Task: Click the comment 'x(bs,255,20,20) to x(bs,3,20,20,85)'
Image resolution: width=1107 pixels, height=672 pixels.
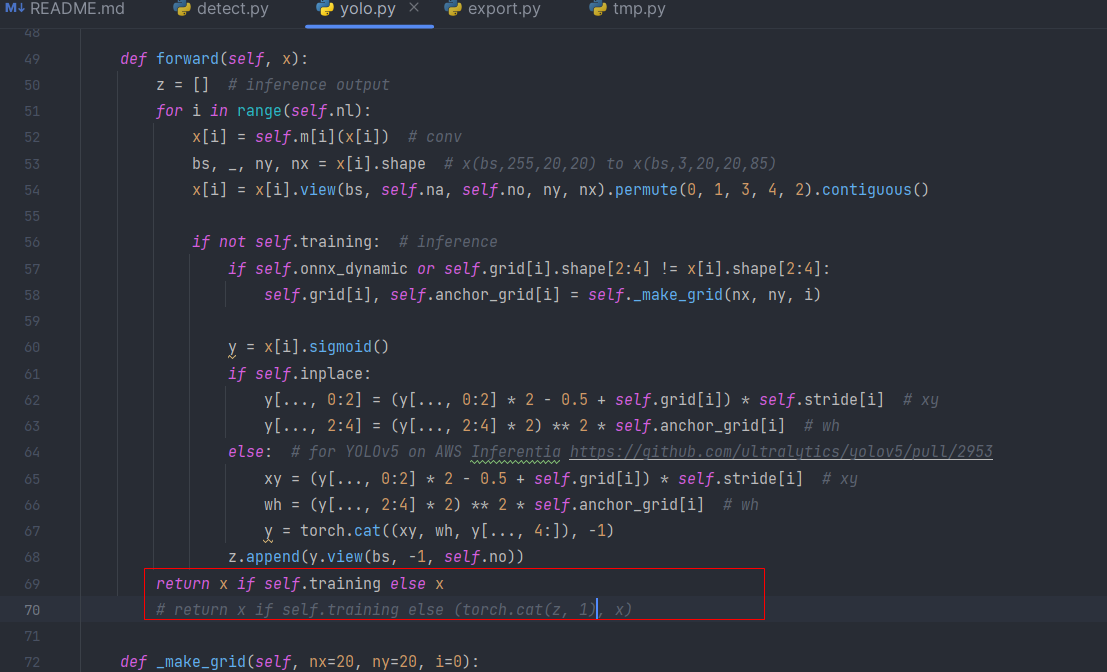Action: tap(610, 164)
